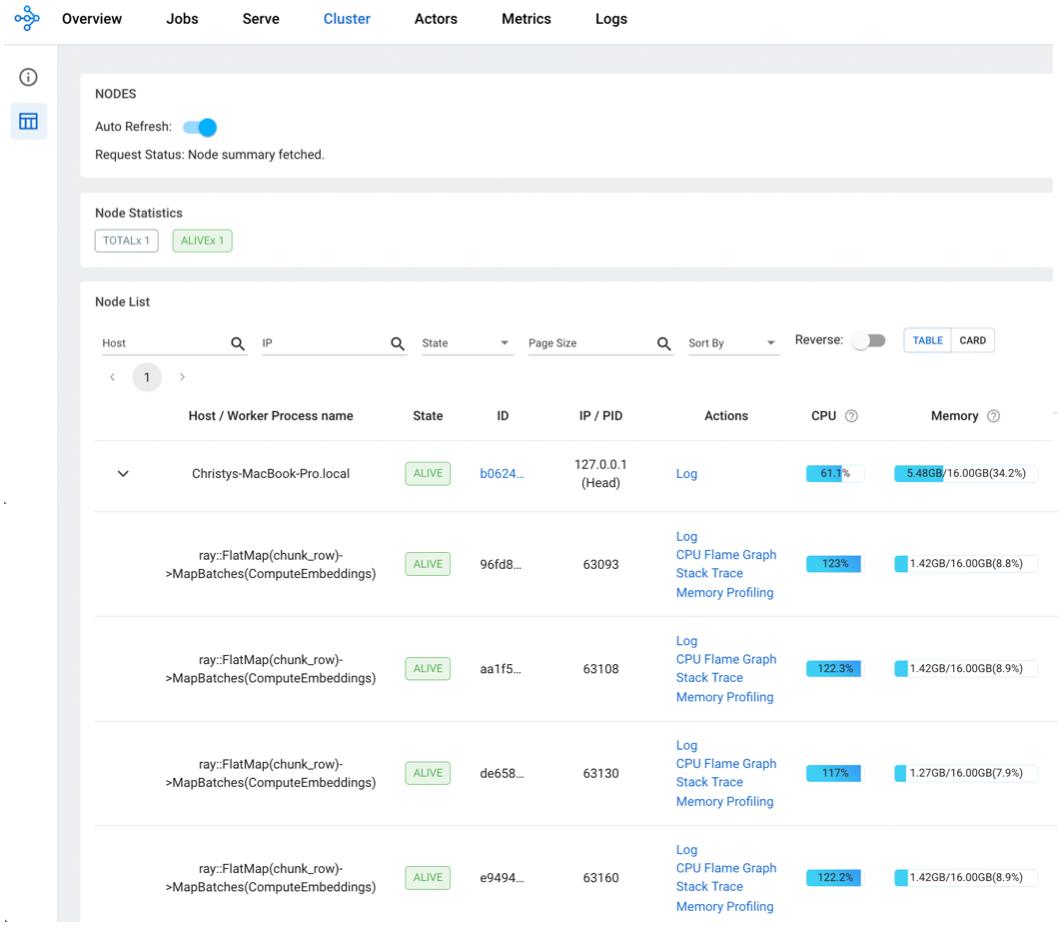Click the head node memory usage bar
The height and width of the screenshot is (926, 1058).
[965, 474]
